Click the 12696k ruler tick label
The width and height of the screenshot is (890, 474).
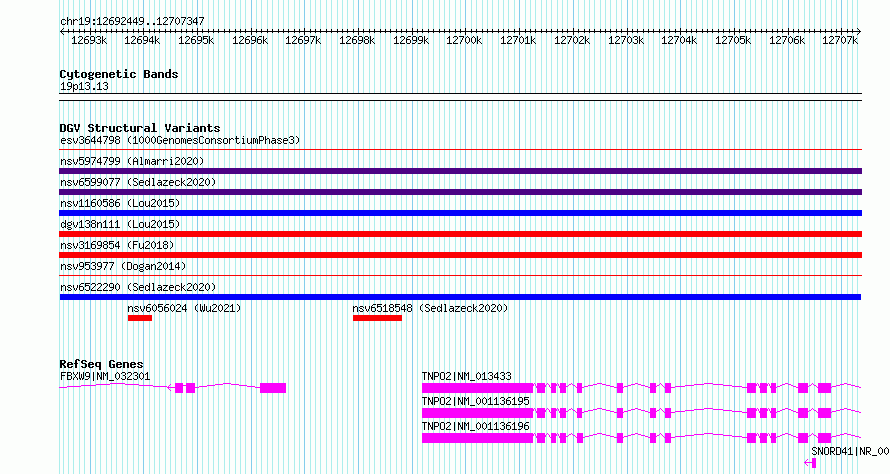point(250,40)
